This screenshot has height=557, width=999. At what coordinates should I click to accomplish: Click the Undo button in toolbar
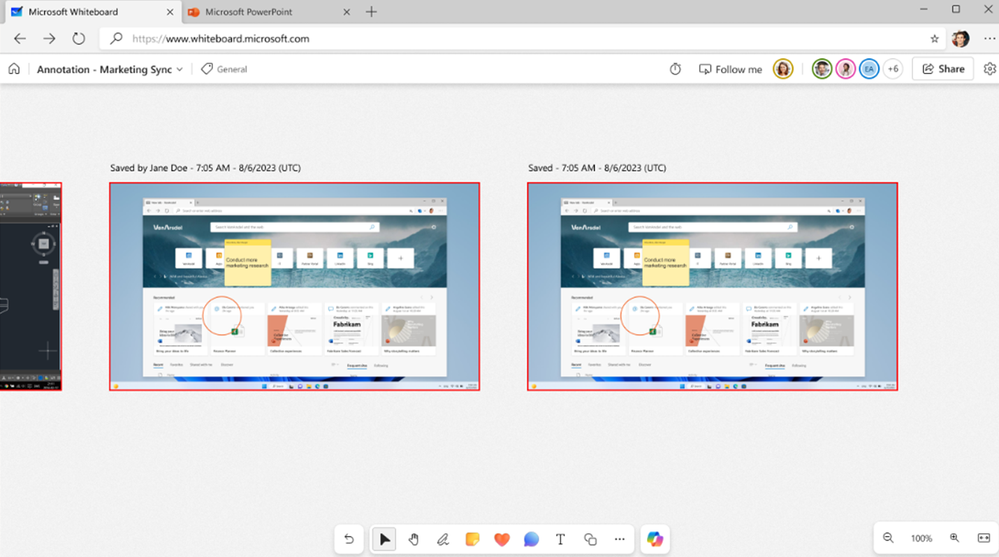click(349, 539)
